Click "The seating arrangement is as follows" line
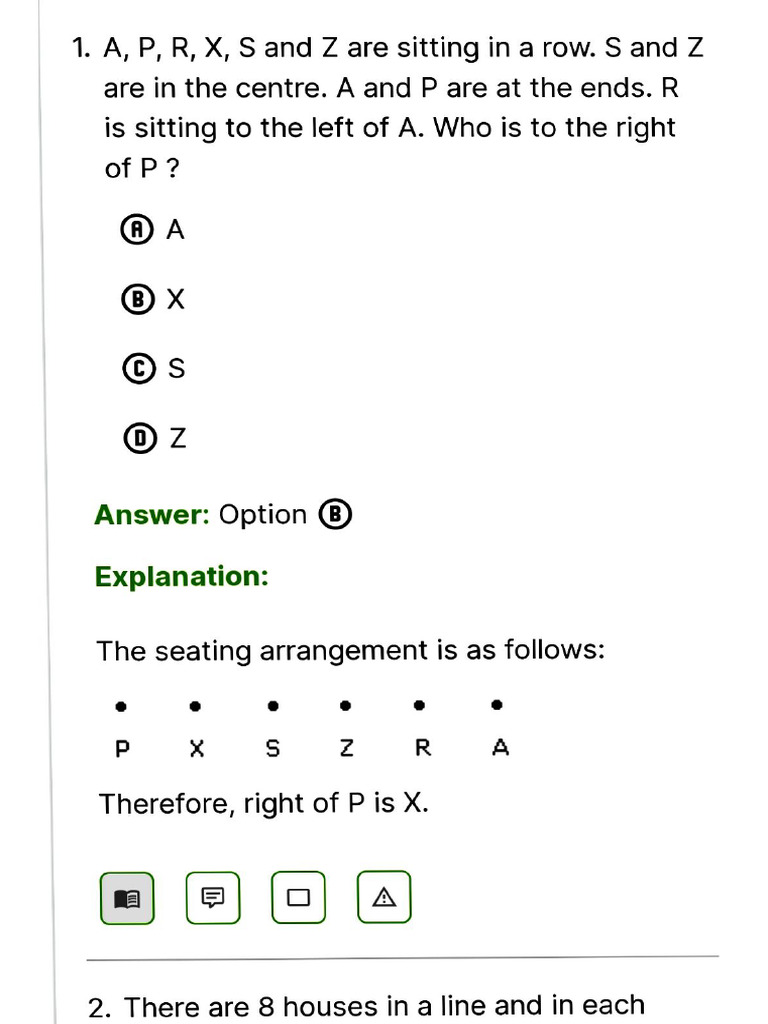 (x=350, y=651)
